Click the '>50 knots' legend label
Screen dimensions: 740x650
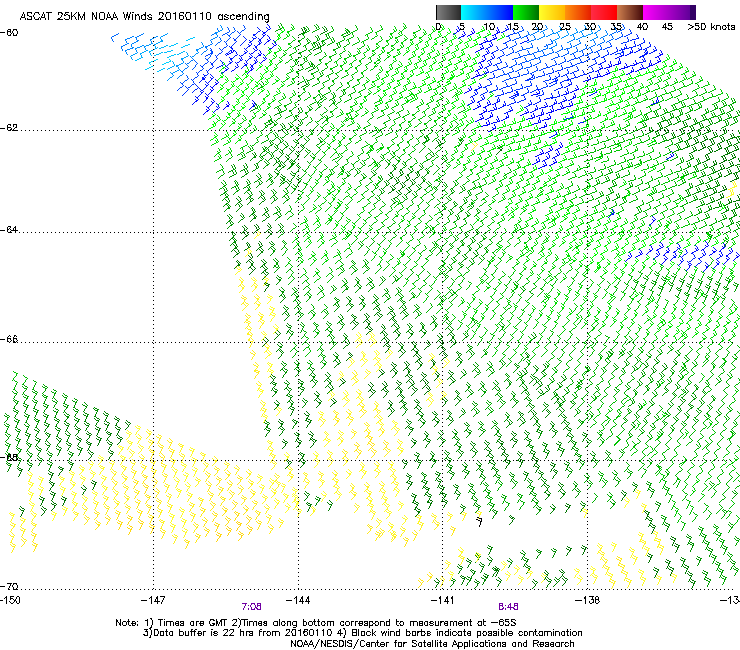711,26
